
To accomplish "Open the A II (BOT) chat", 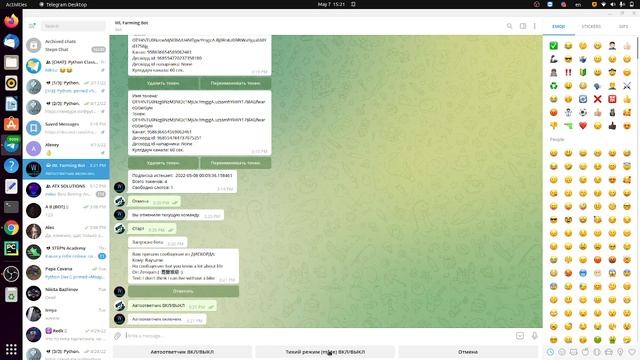I will point(66,211).
